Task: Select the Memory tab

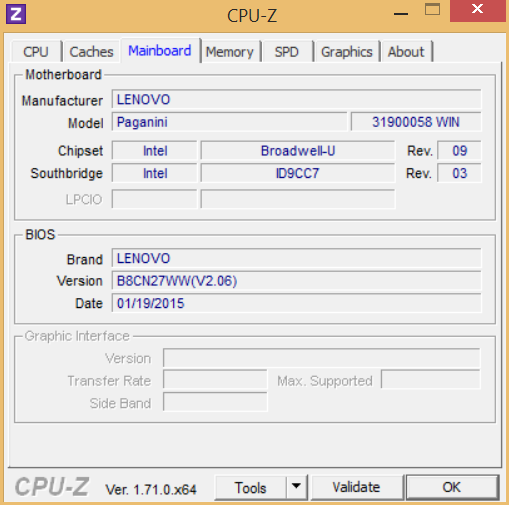Action: [x=230, y=52]
